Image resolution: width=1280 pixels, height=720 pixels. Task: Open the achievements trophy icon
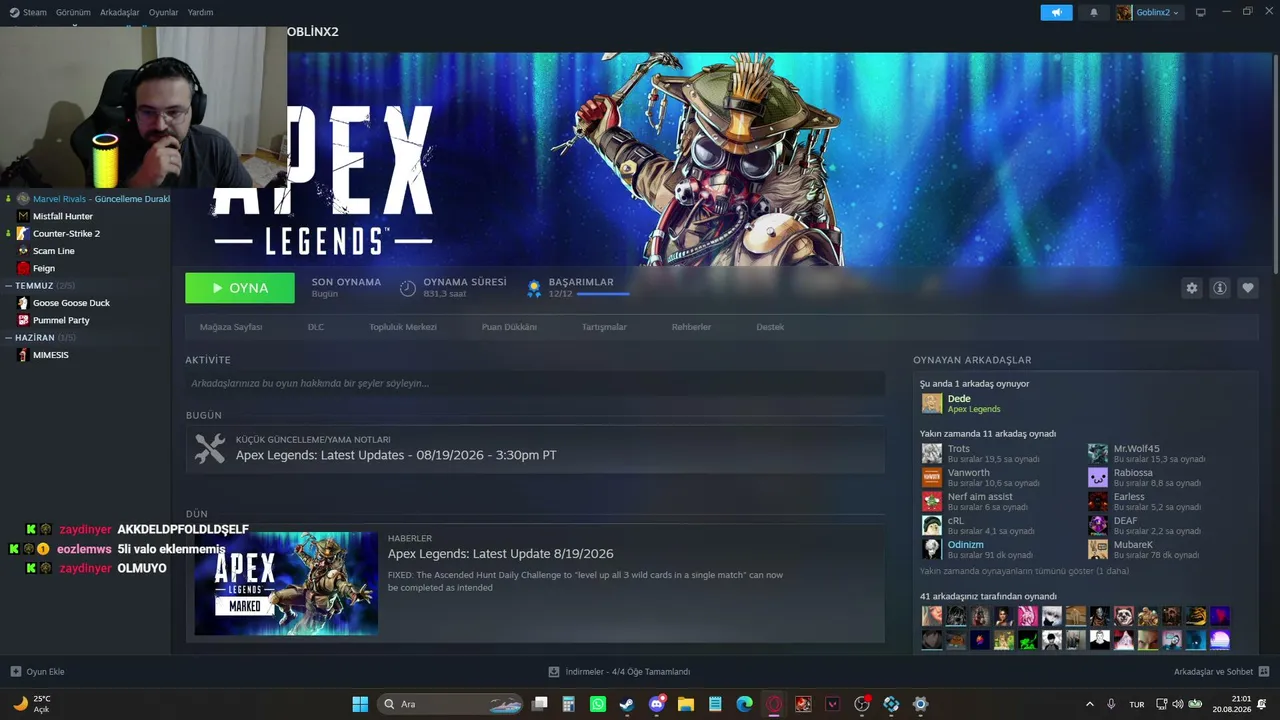(535, 288)
